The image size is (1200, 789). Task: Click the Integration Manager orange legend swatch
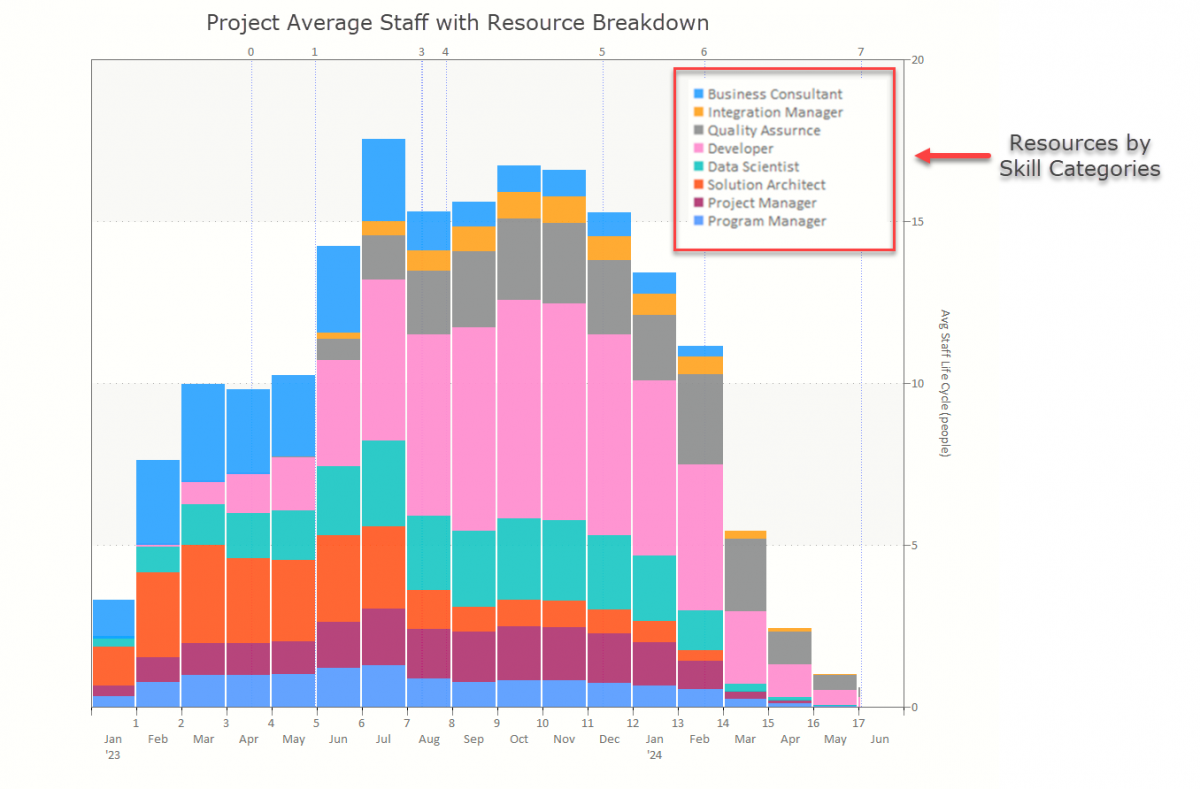click(x=699, y=112)
